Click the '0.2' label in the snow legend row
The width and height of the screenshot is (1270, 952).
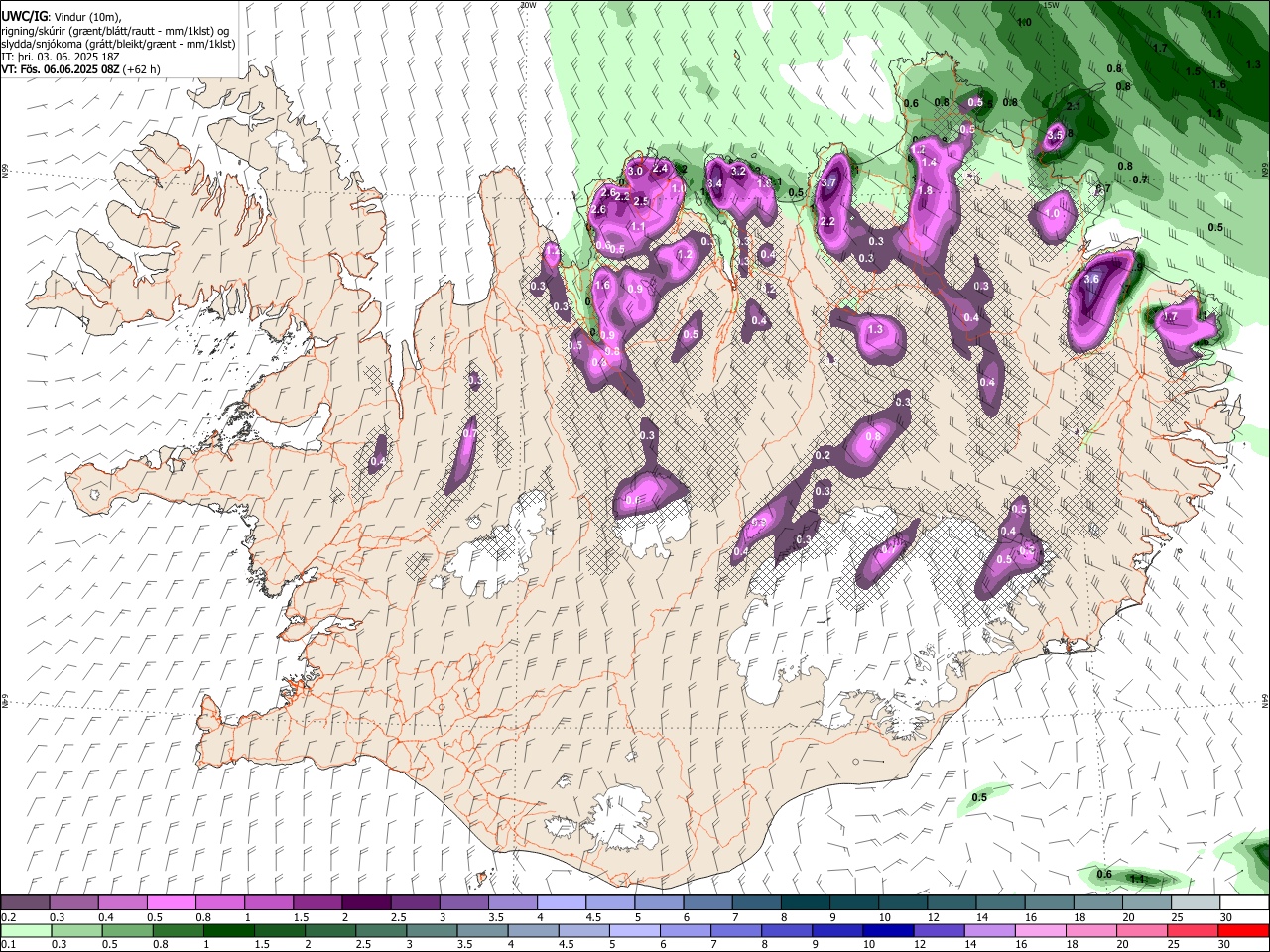[8, 917]
